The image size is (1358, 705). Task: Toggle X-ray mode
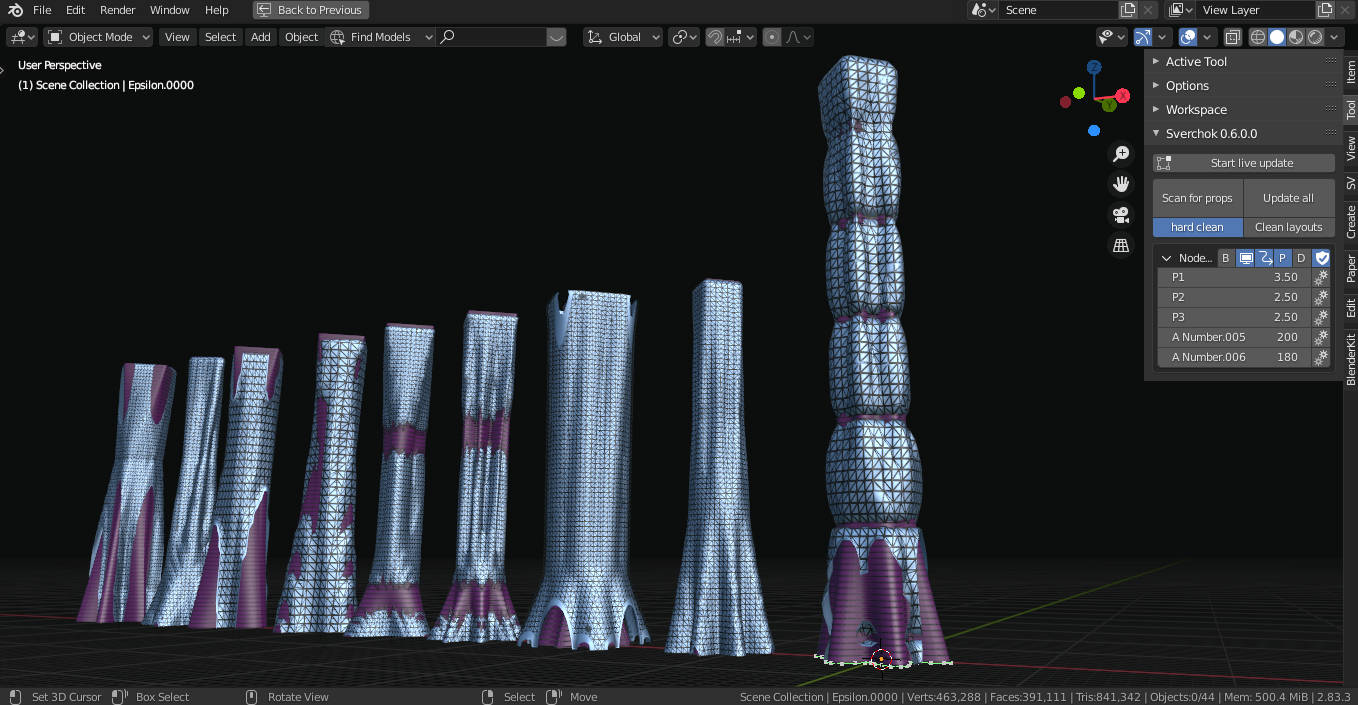[x=1233, y=37]
